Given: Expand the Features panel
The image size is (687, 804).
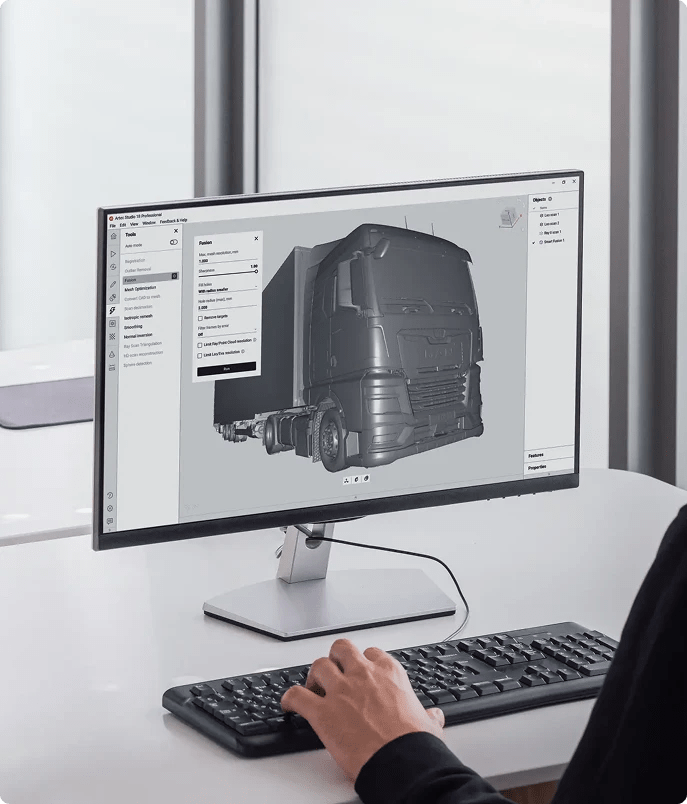Looking at the screenshot, I should click(x=550, y=454).
